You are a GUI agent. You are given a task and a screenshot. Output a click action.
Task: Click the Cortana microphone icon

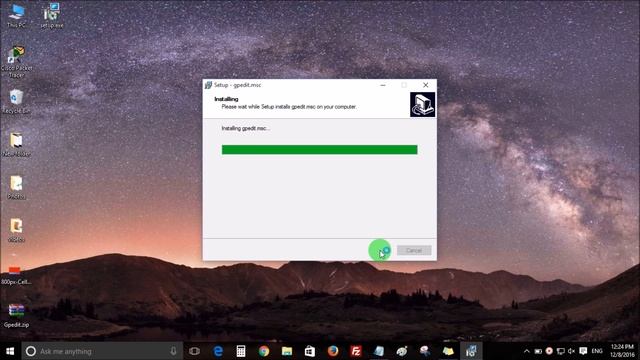pos(173,351)
